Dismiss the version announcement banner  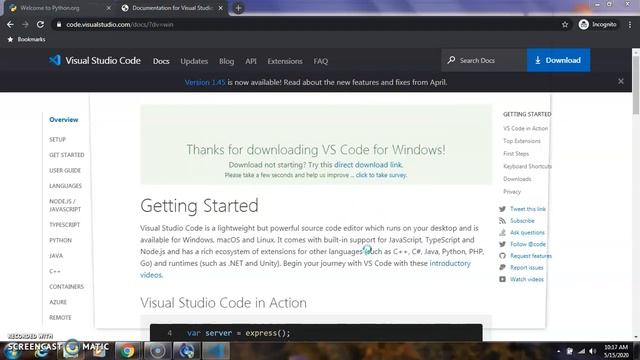[621, 82]
